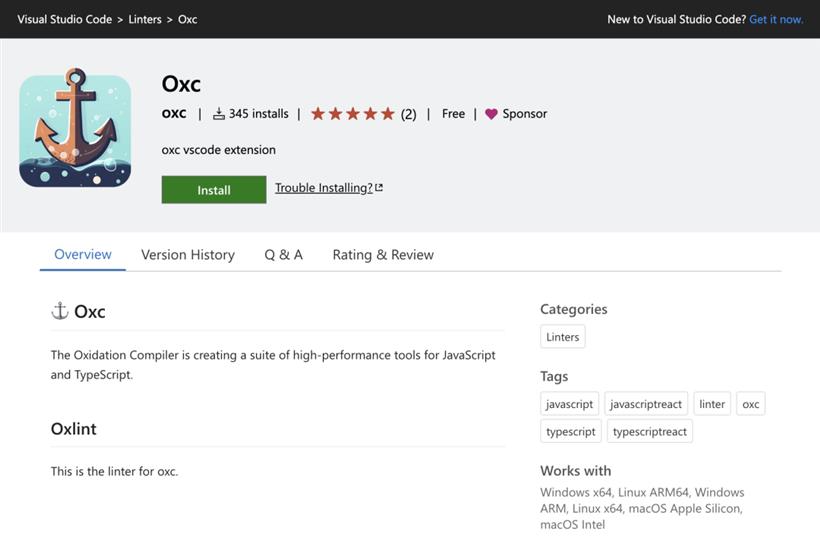Click the download installs icon
The width and height of the screenshot is (820, 536).
pyautogui.click(x=219, y=113)
